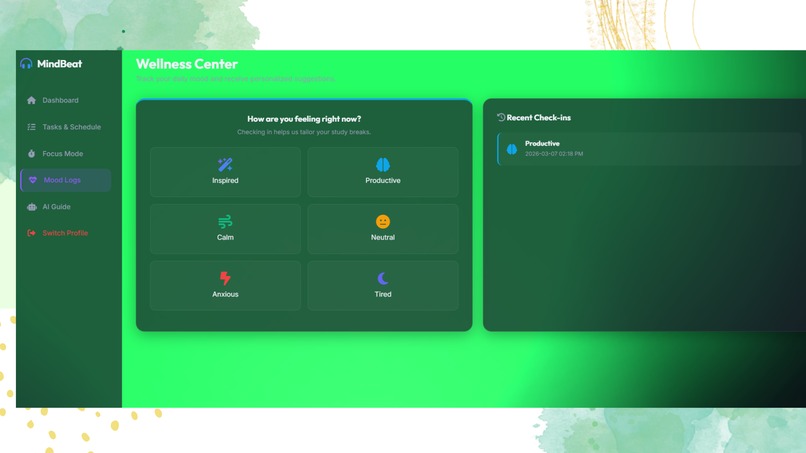Click the Neutral face emoji icon

tap(383, 222)
